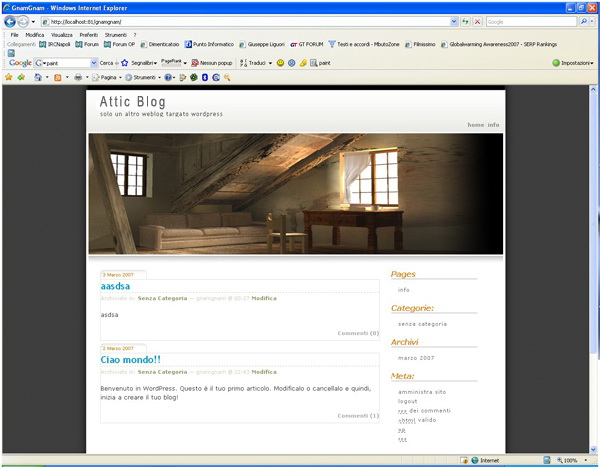Open the Impostazioni dropdown

[573, 63]
